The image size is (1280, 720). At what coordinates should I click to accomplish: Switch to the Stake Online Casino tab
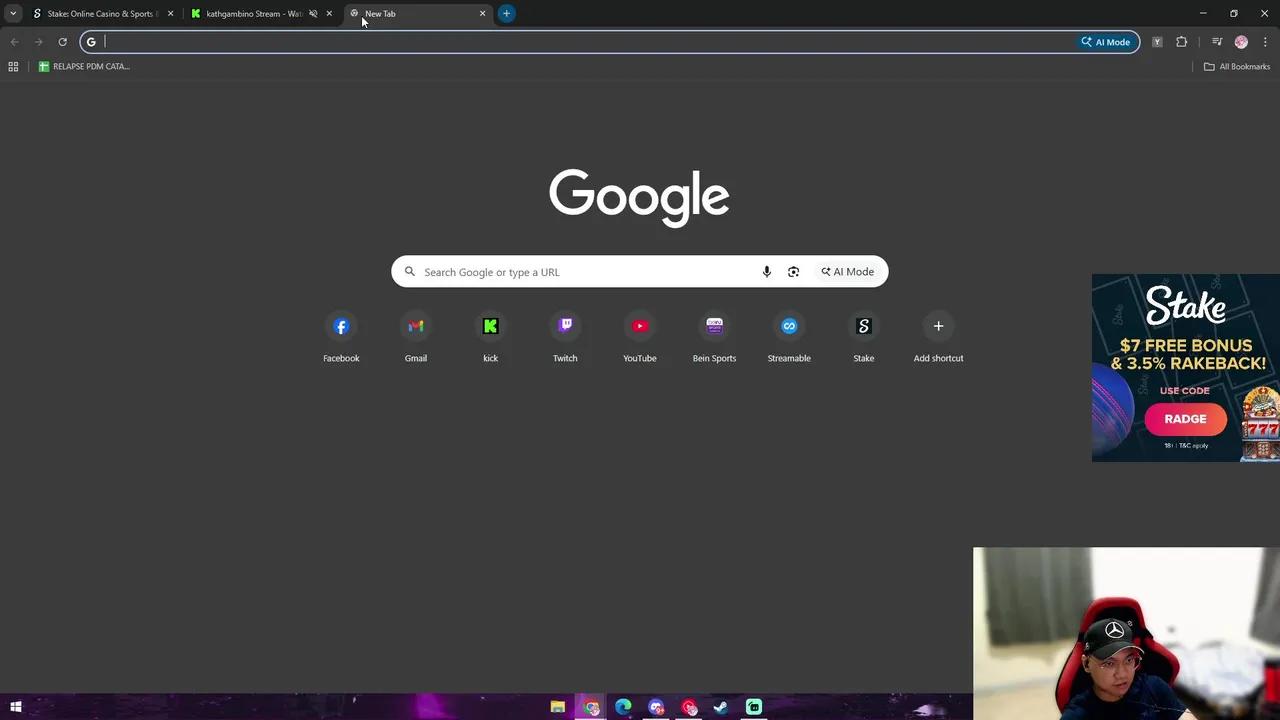tap(100, 14)
